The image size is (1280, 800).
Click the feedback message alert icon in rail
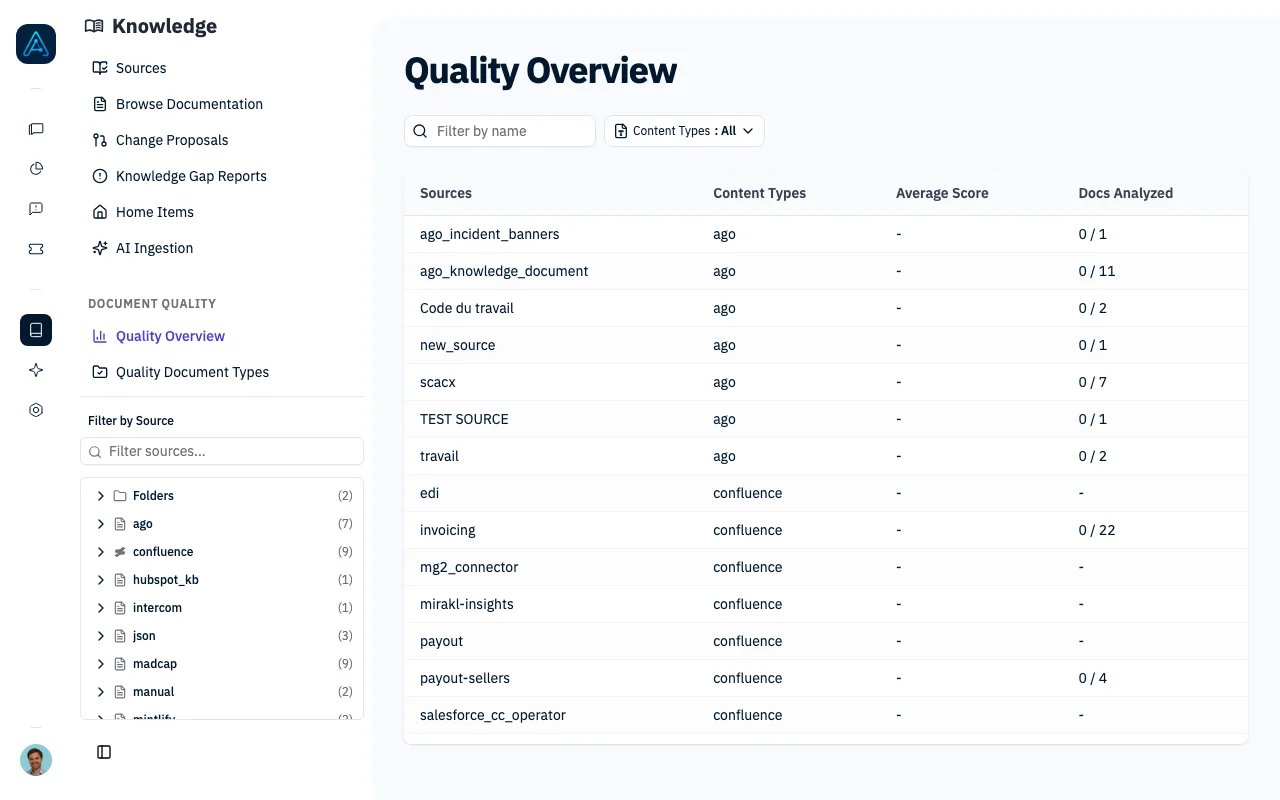pos(36,208)
